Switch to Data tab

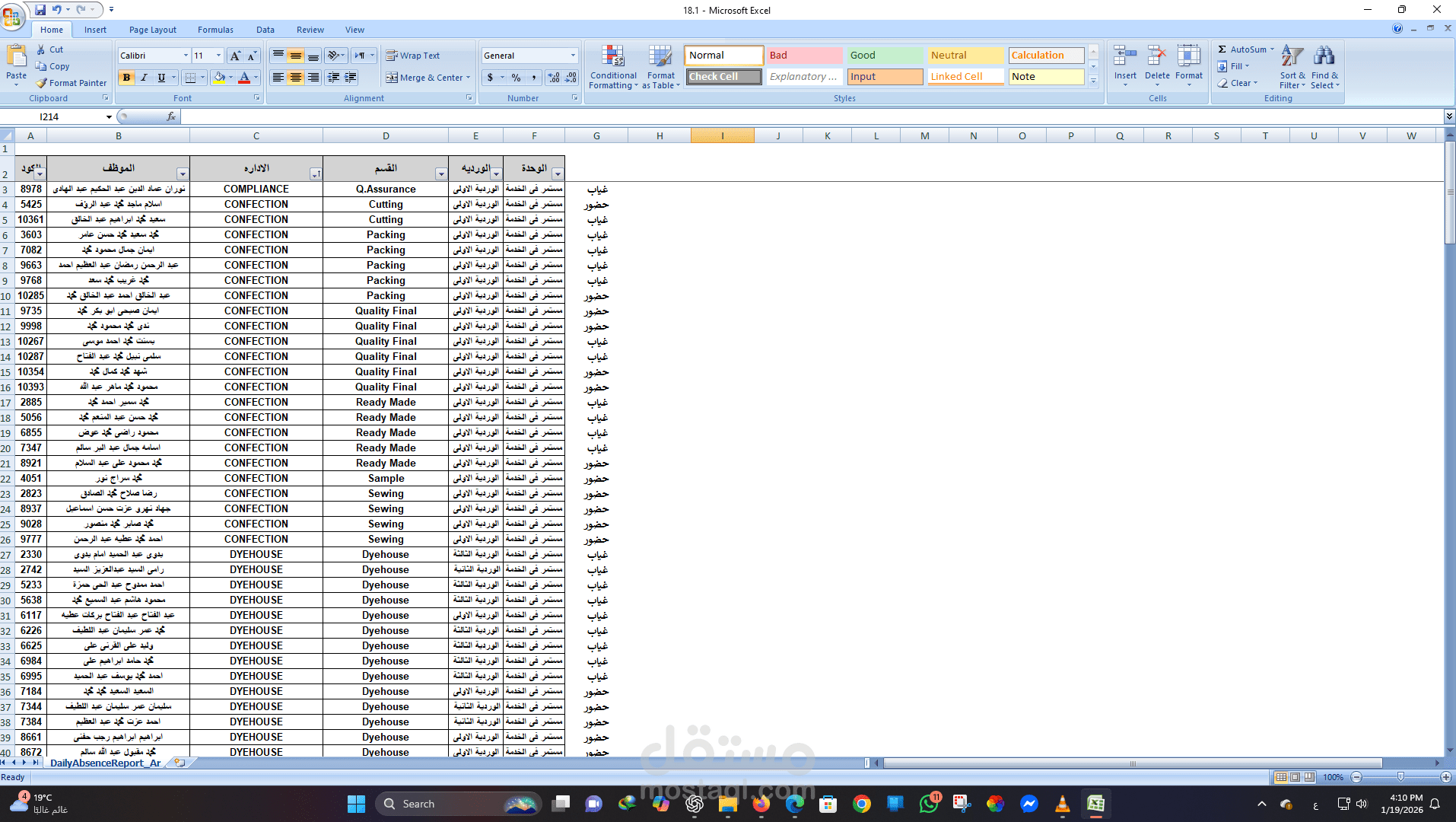[265, 30]
